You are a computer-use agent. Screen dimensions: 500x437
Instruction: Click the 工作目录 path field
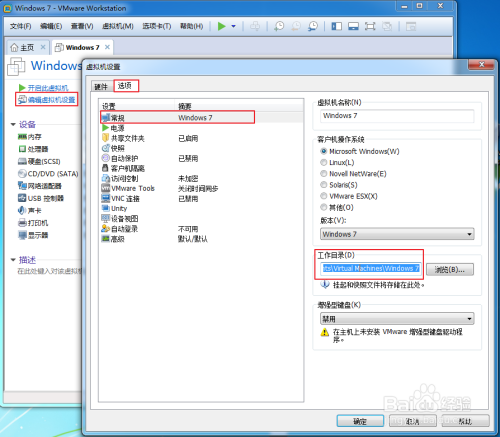371,269
